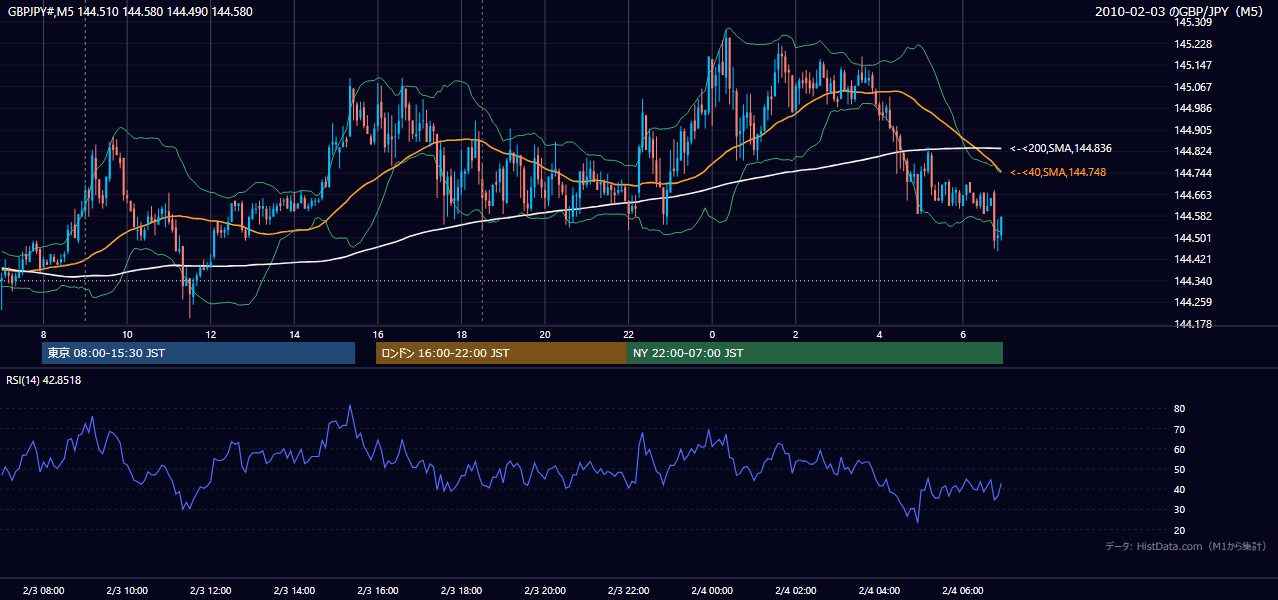This screenshot has height=600, width=1278.
Task: Click RSI scale value 70
Action: pos(1180,429)
